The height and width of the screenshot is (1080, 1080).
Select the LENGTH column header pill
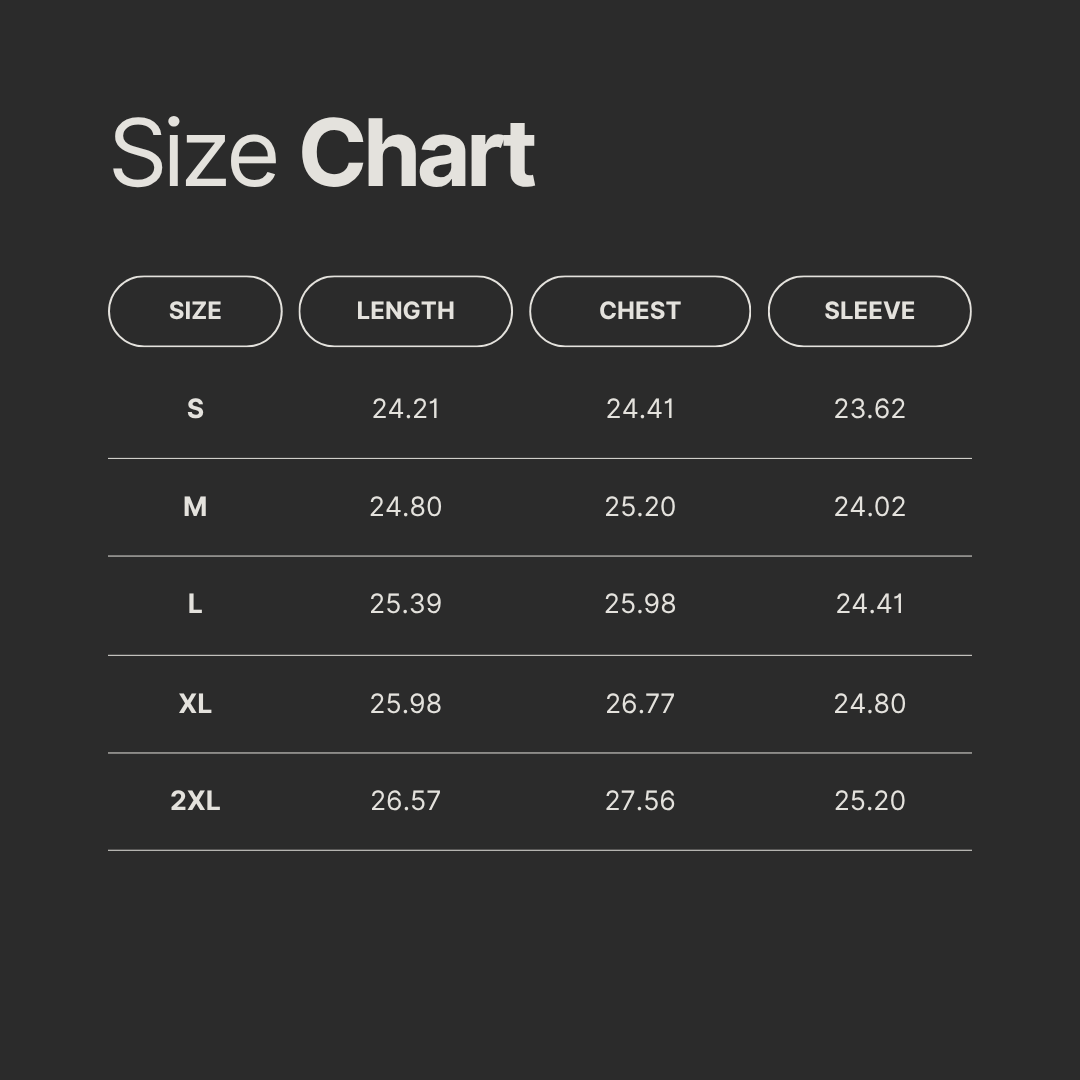(x=405, y=311)
